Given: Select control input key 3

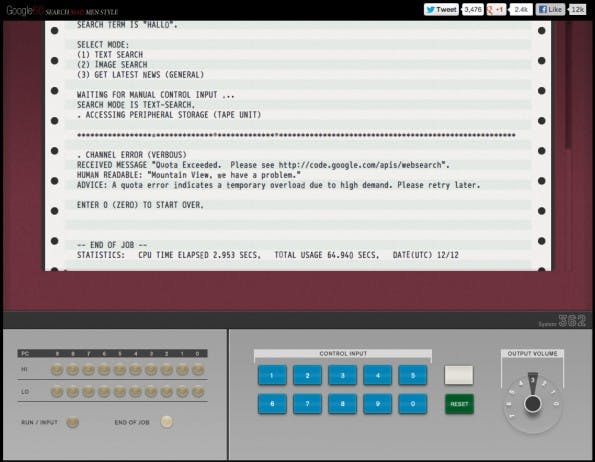Looking at the screenshot, I should click(342, 375).
